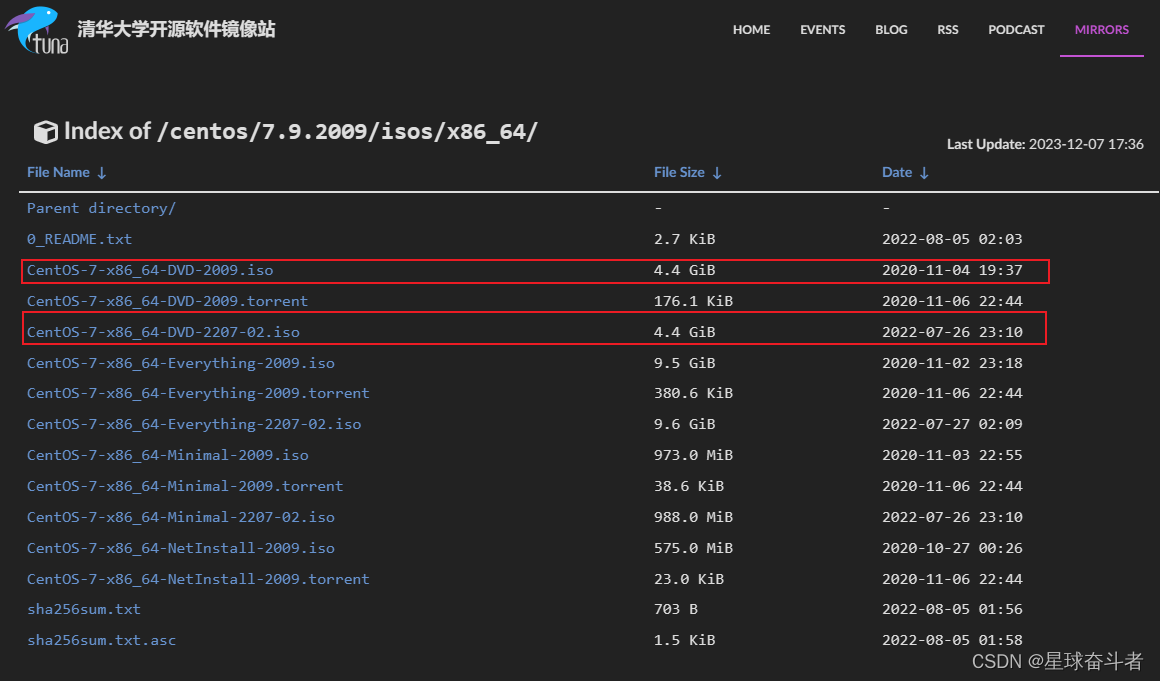1160x681 pixels.
Task: Click the date 2020-10-27 00:26
Action: [x=952, y=549]
